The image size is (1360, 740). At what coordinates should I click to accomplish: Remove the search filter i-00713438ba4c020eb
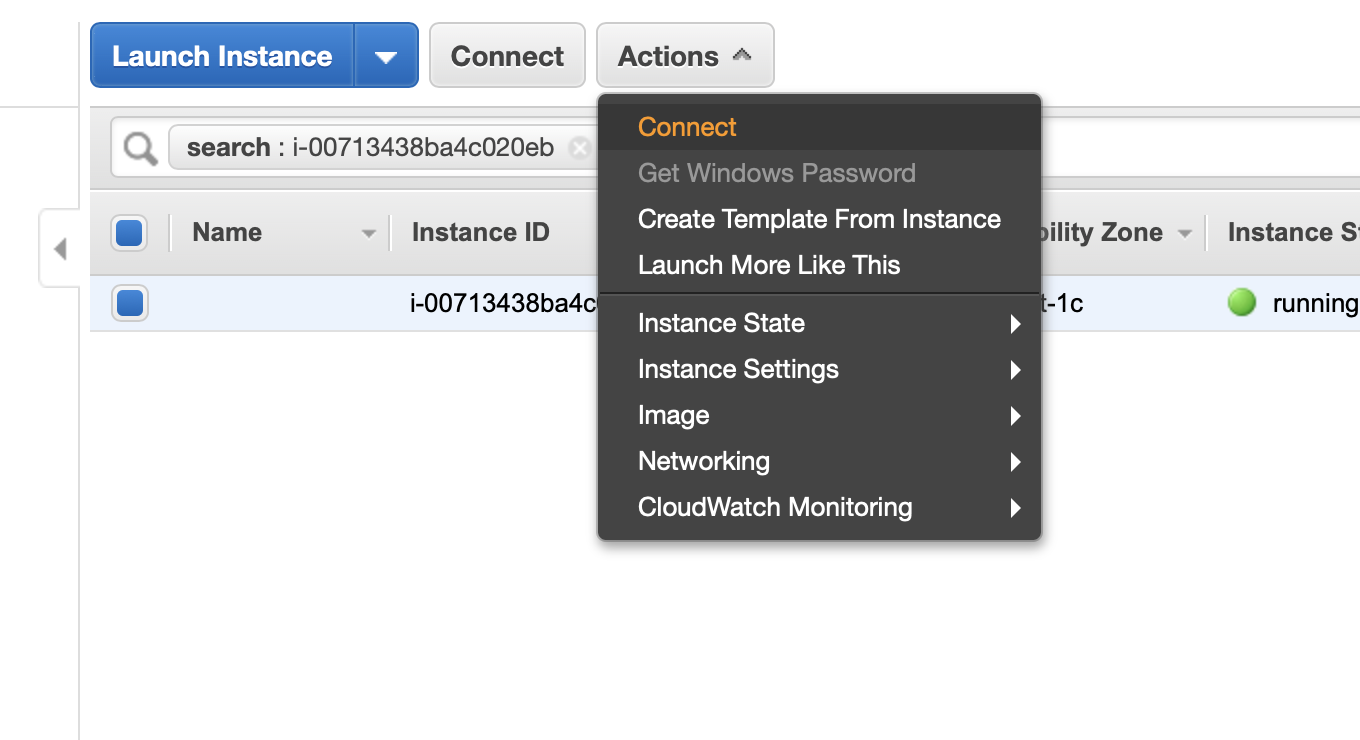coord(579,148)
